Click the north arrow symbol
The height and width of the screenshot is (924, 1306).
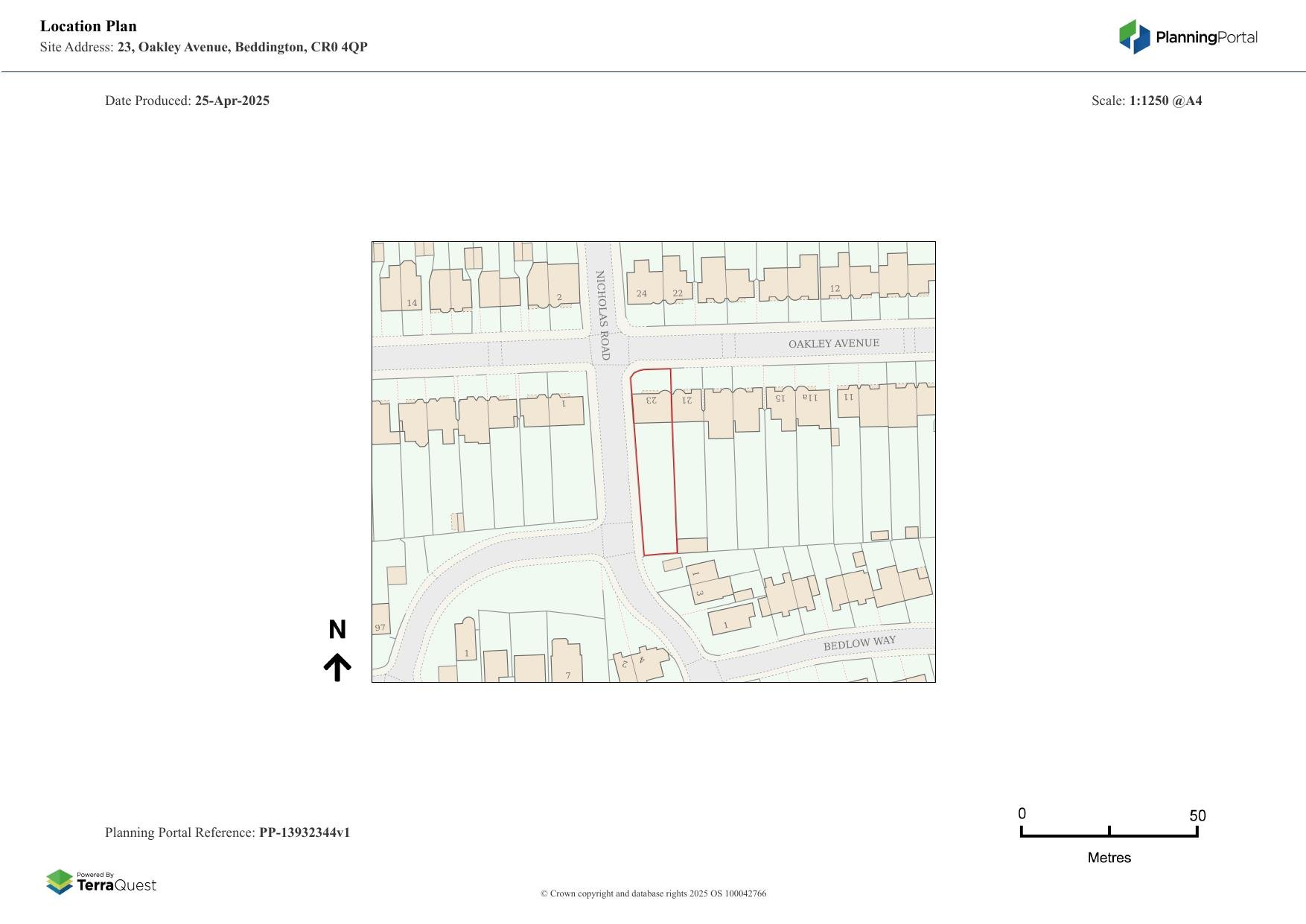[x=337, y=667]
